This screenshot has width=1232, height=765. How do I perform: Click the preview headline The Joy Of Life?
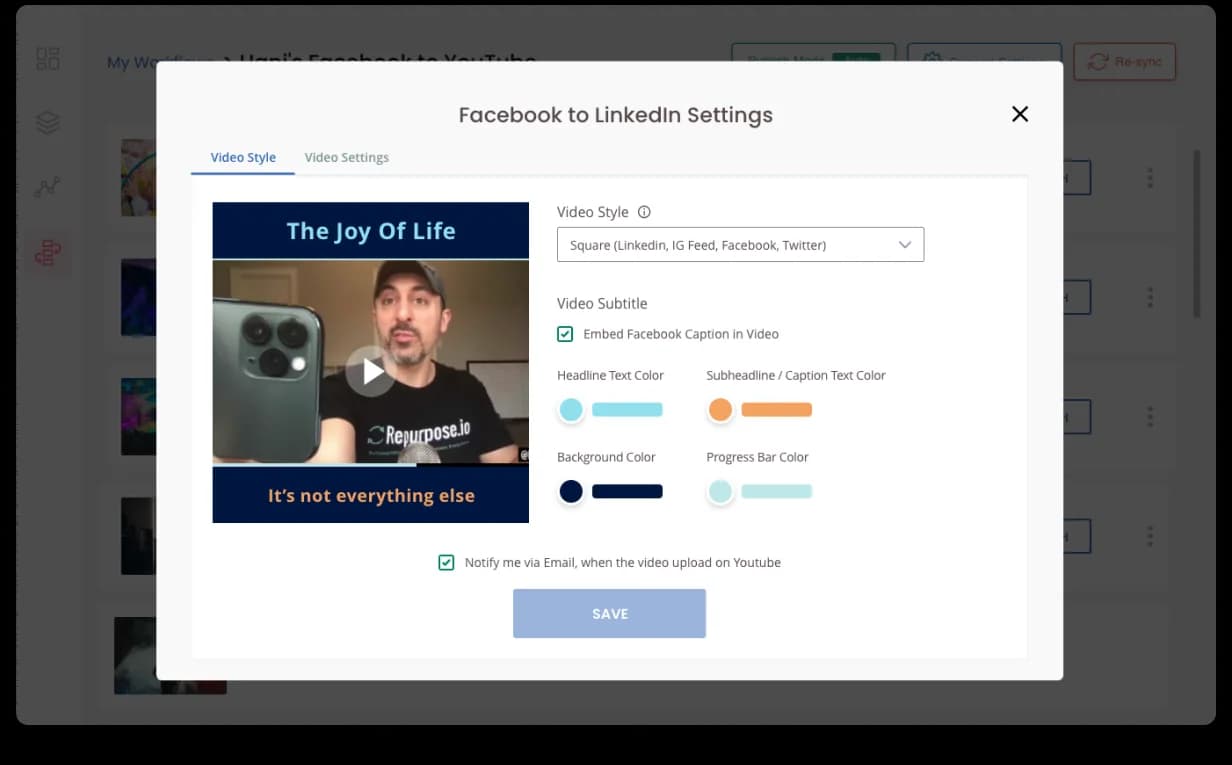pos(371,231)
